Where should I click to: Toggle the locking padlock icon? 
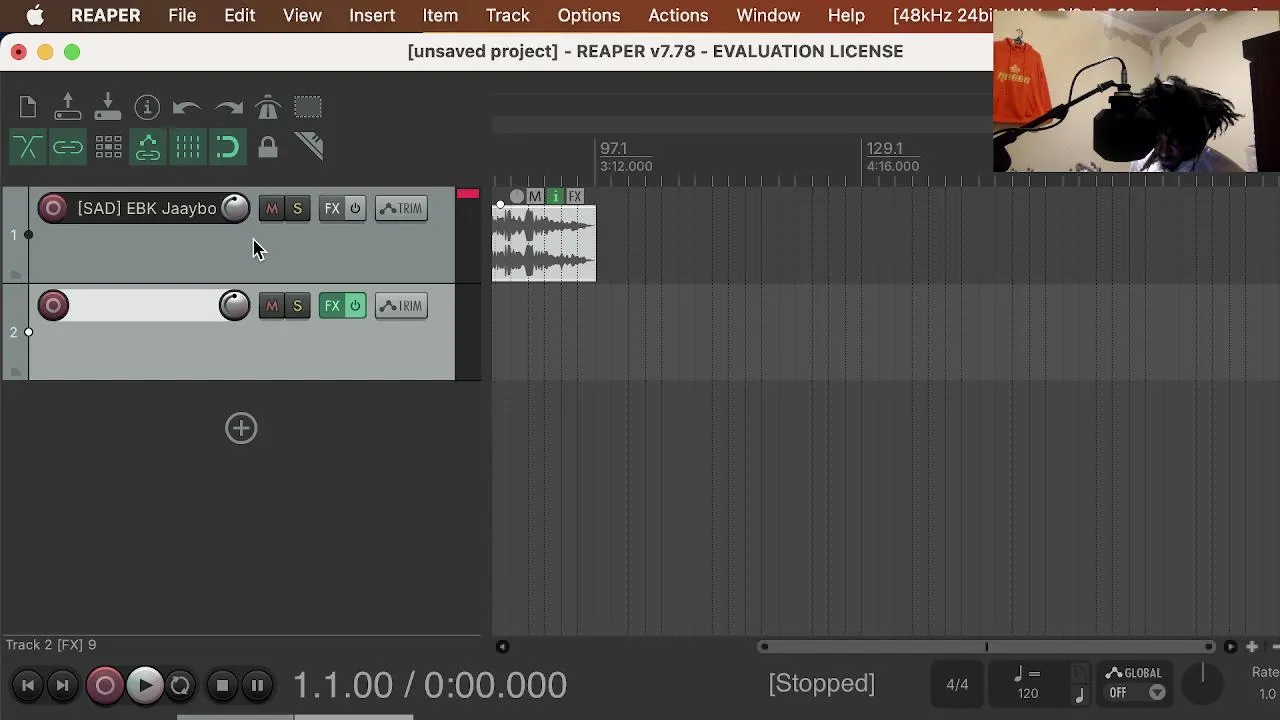pyautogui.click(x=268, y=148)
